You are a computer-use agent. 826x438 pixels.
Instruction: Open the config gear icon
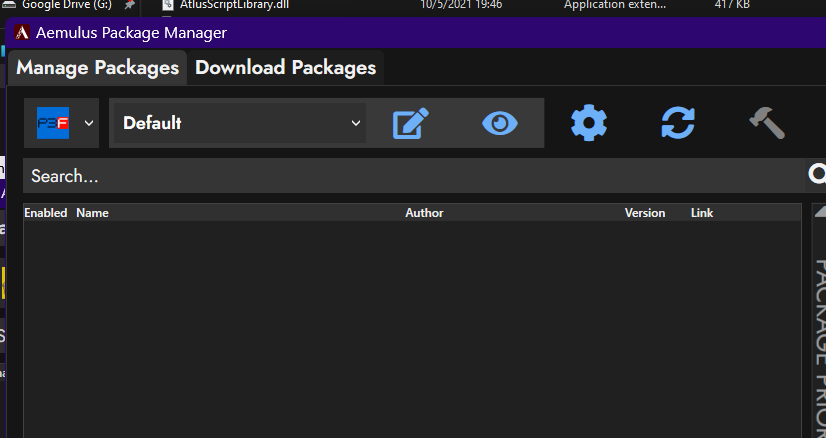coord(589,123)
